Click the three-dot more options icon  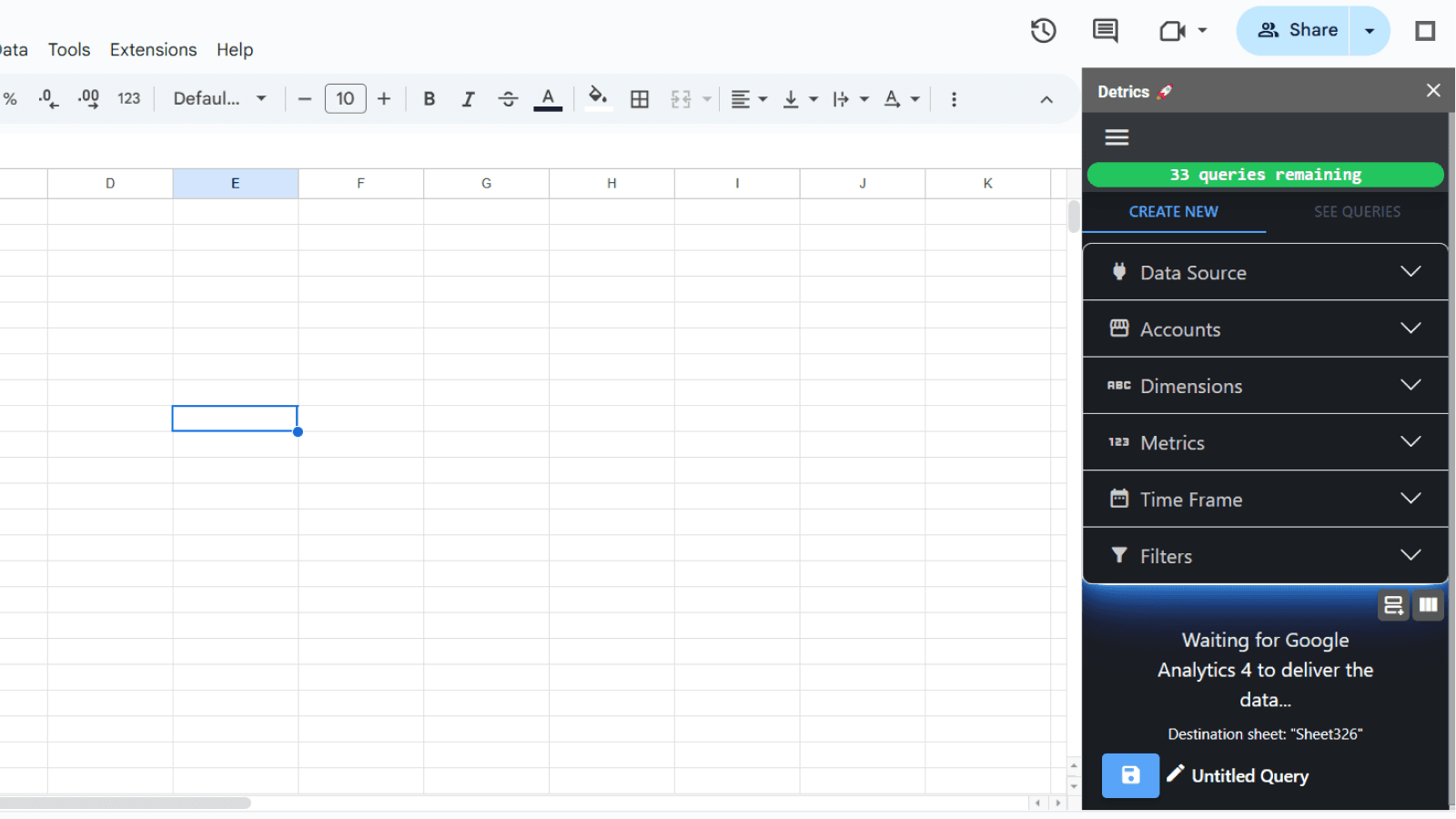coord(954,99)
